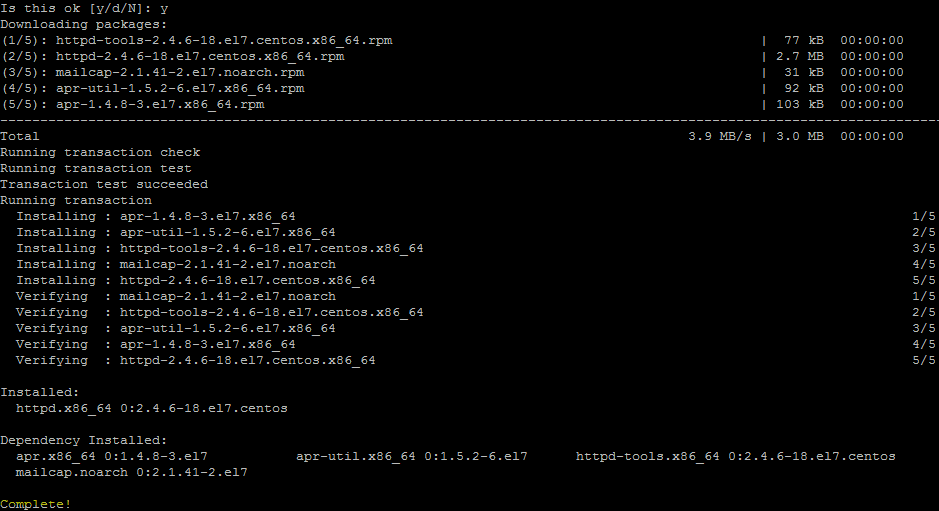The height and width of the screenshot is (511, 939).
Task: Click 'Transaction test succeeded' line
Action: point(104,185)
